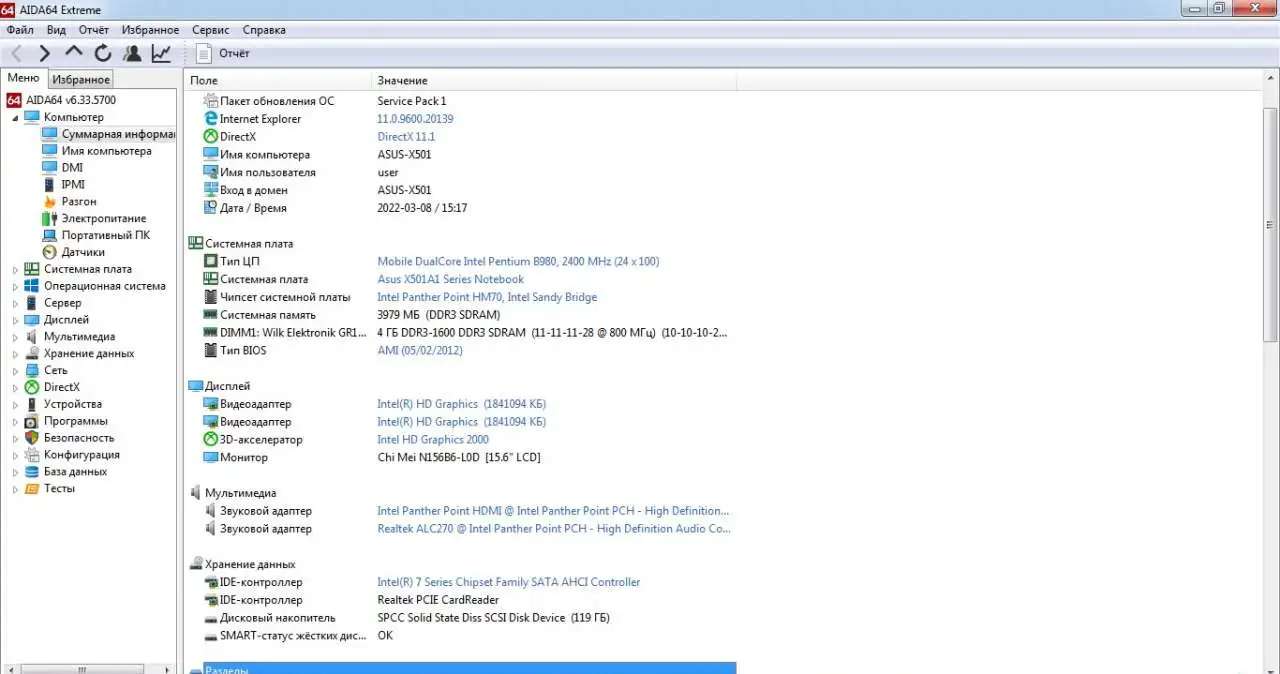Select AIDA64 v6.33.5700 root node
The height and width of the screenshot is (674, 1280).
point(61,100)
